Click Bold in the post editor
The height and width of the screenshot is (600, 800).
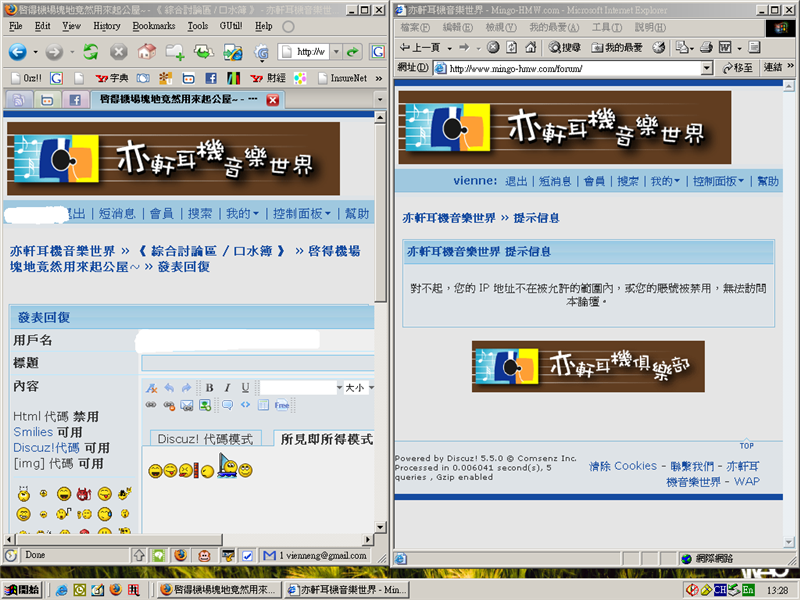point(210,388)
